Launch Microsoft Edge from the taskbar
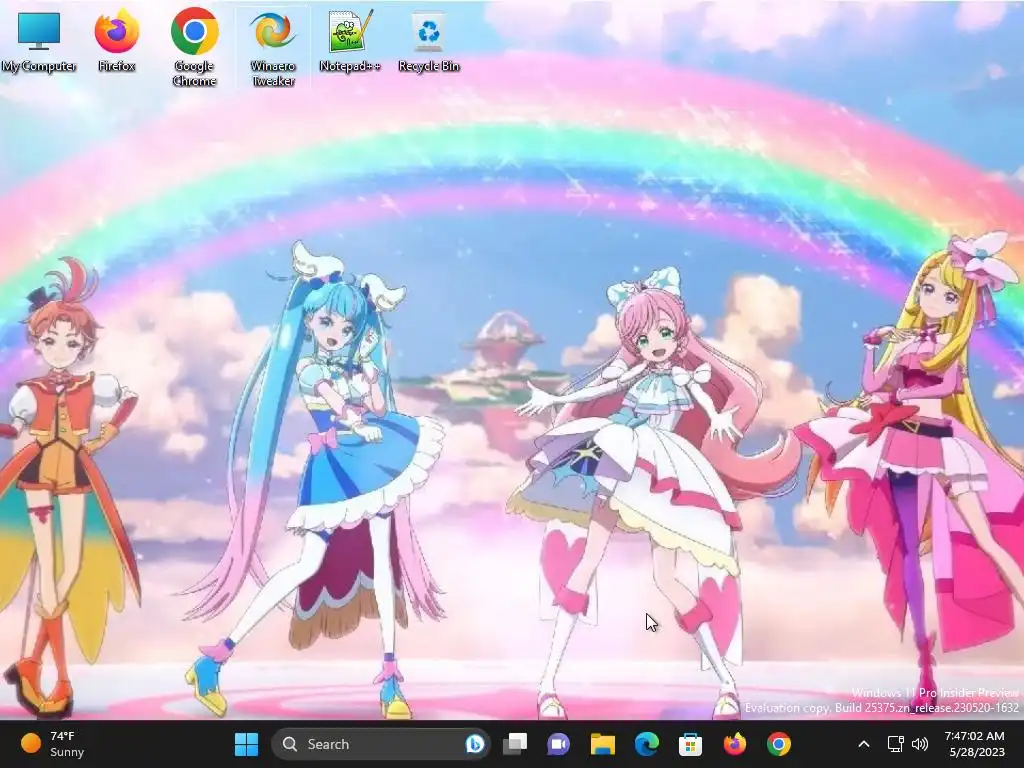 (647, 744)
